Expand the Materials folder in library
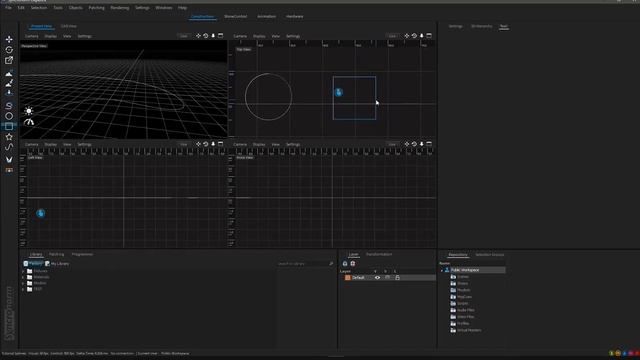Image resolution: width=640 pixels, height=360 pixels. [23, 277]
